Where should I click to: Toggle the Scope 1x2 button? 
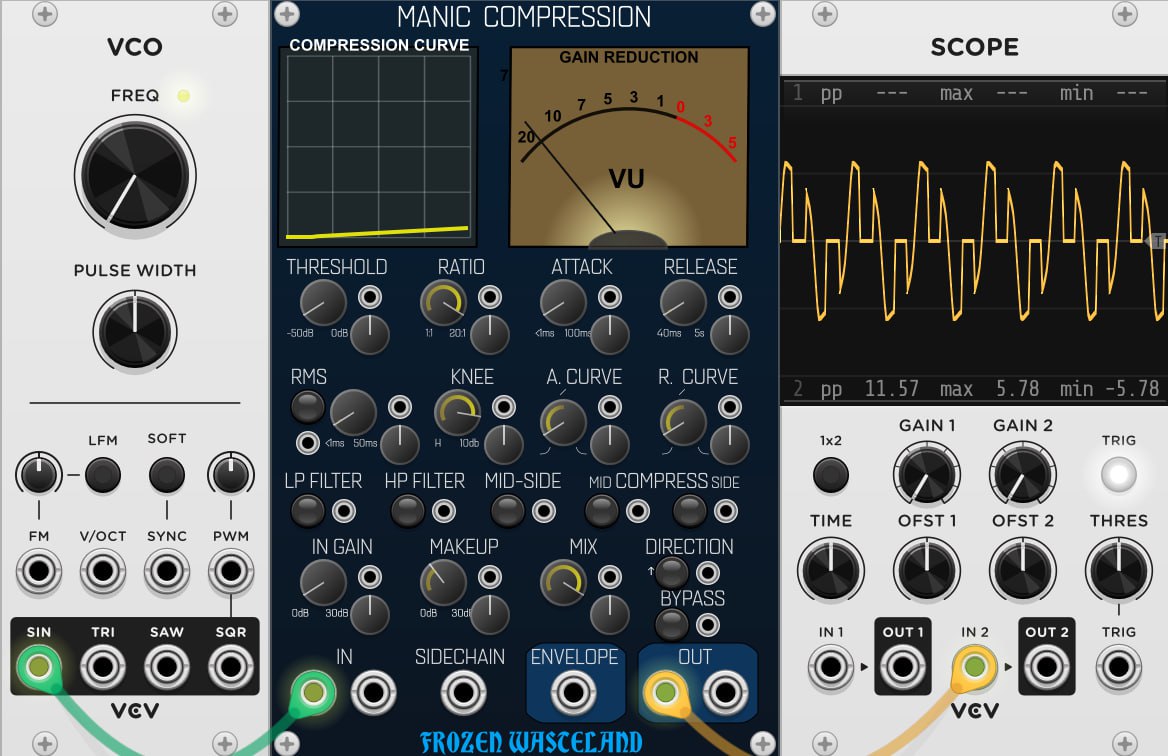831,475
